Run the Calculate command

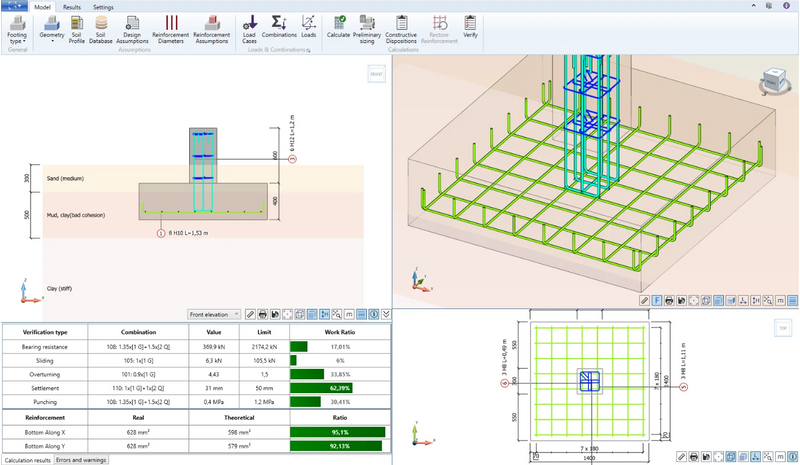coord(338,27)
